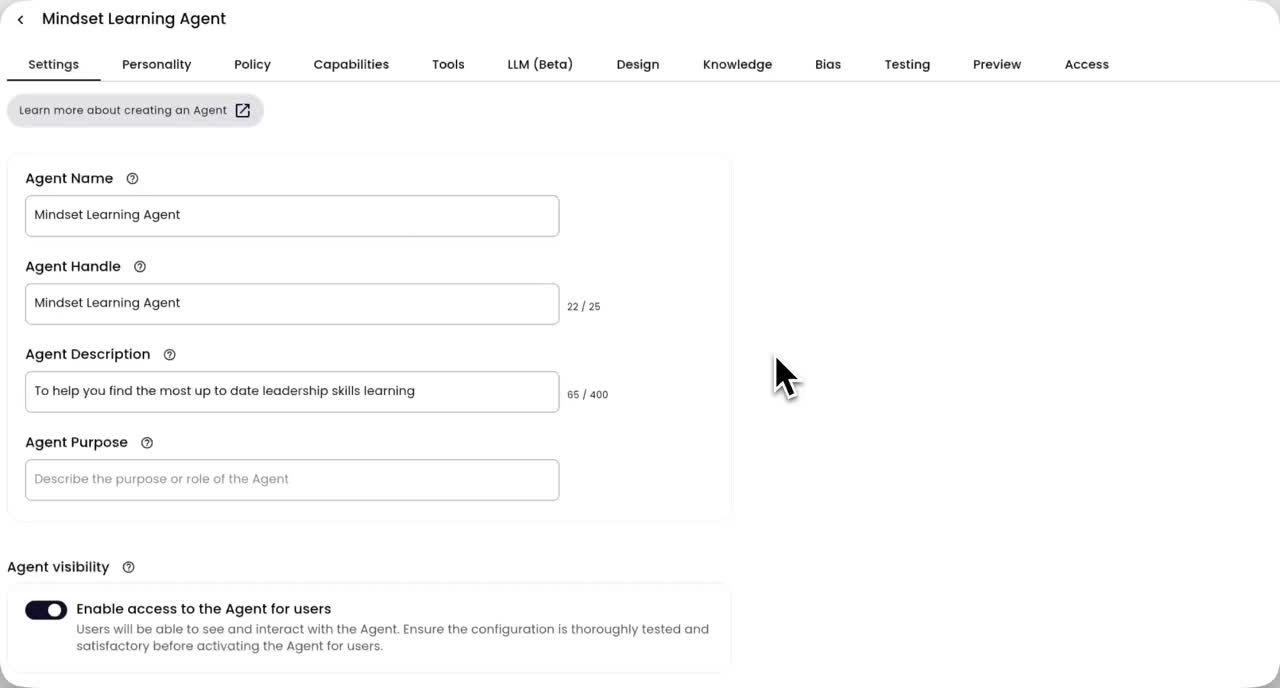Click Learn more about creating an Agent
This screenshot has width=1280, height=688.
pyautogui.click(x=135, y=110)
